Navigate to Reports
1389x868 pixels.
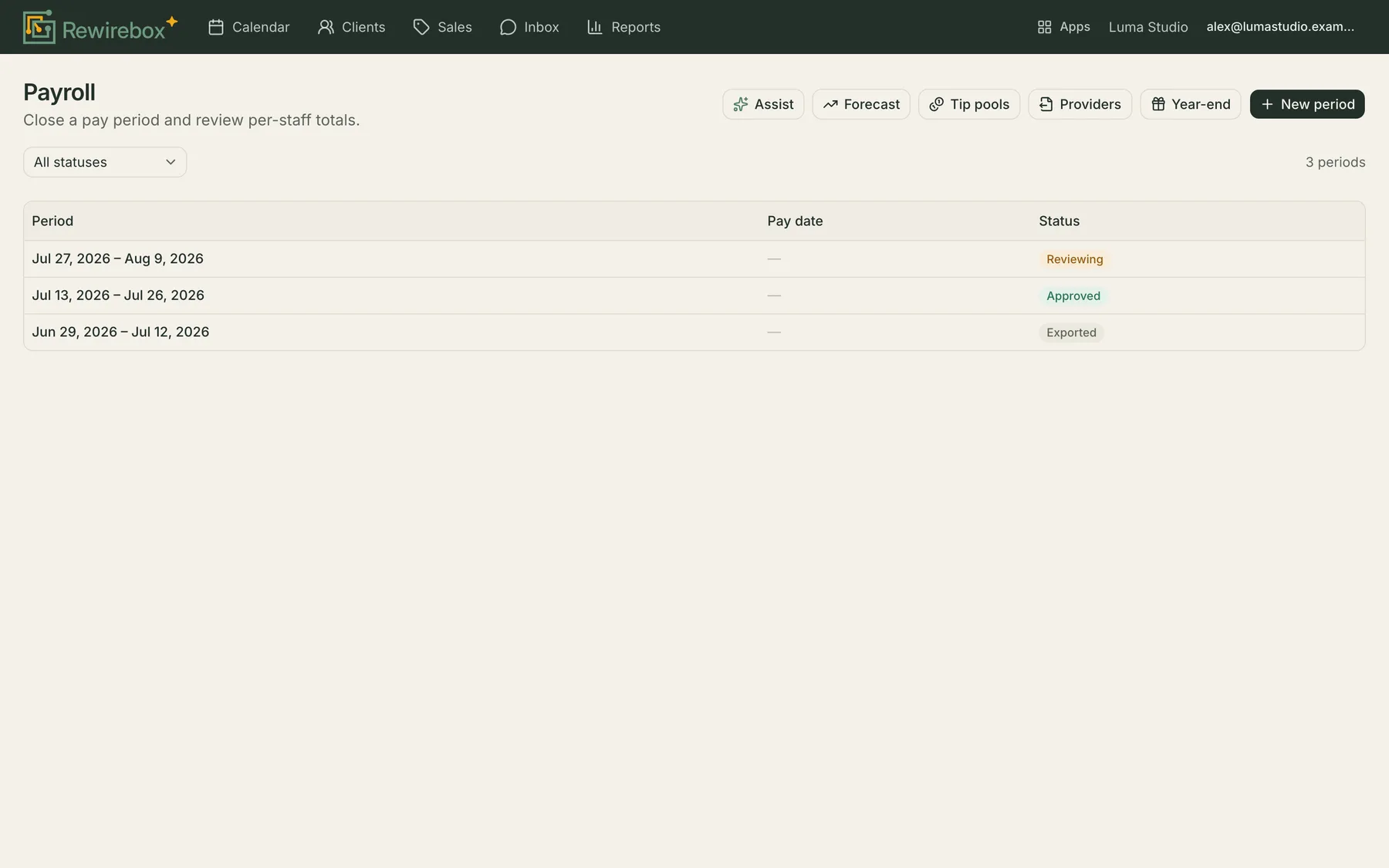click(x=624, y=27)
